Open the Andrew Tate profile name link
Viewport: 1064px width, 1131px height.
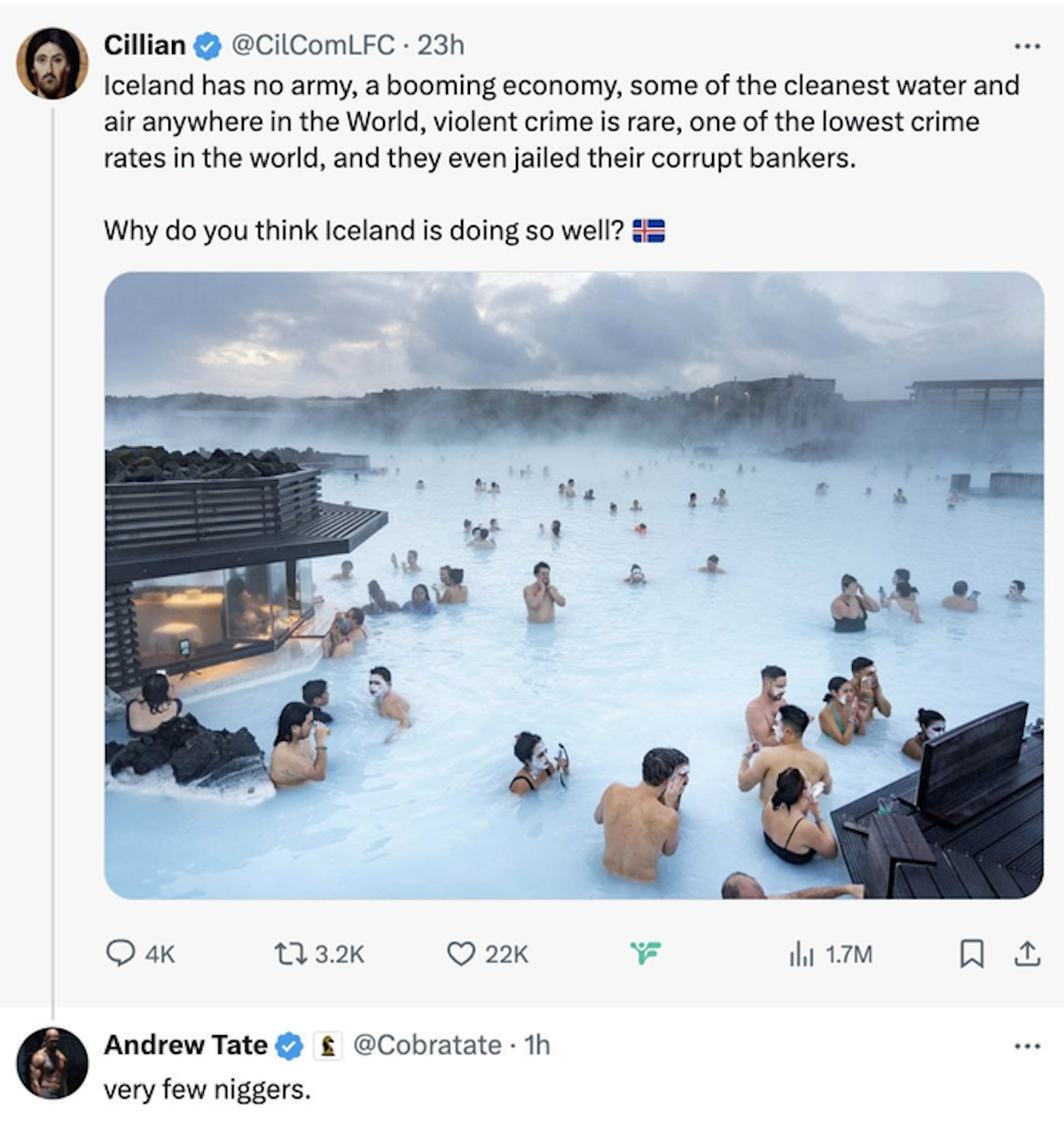tap(185, 1045)
